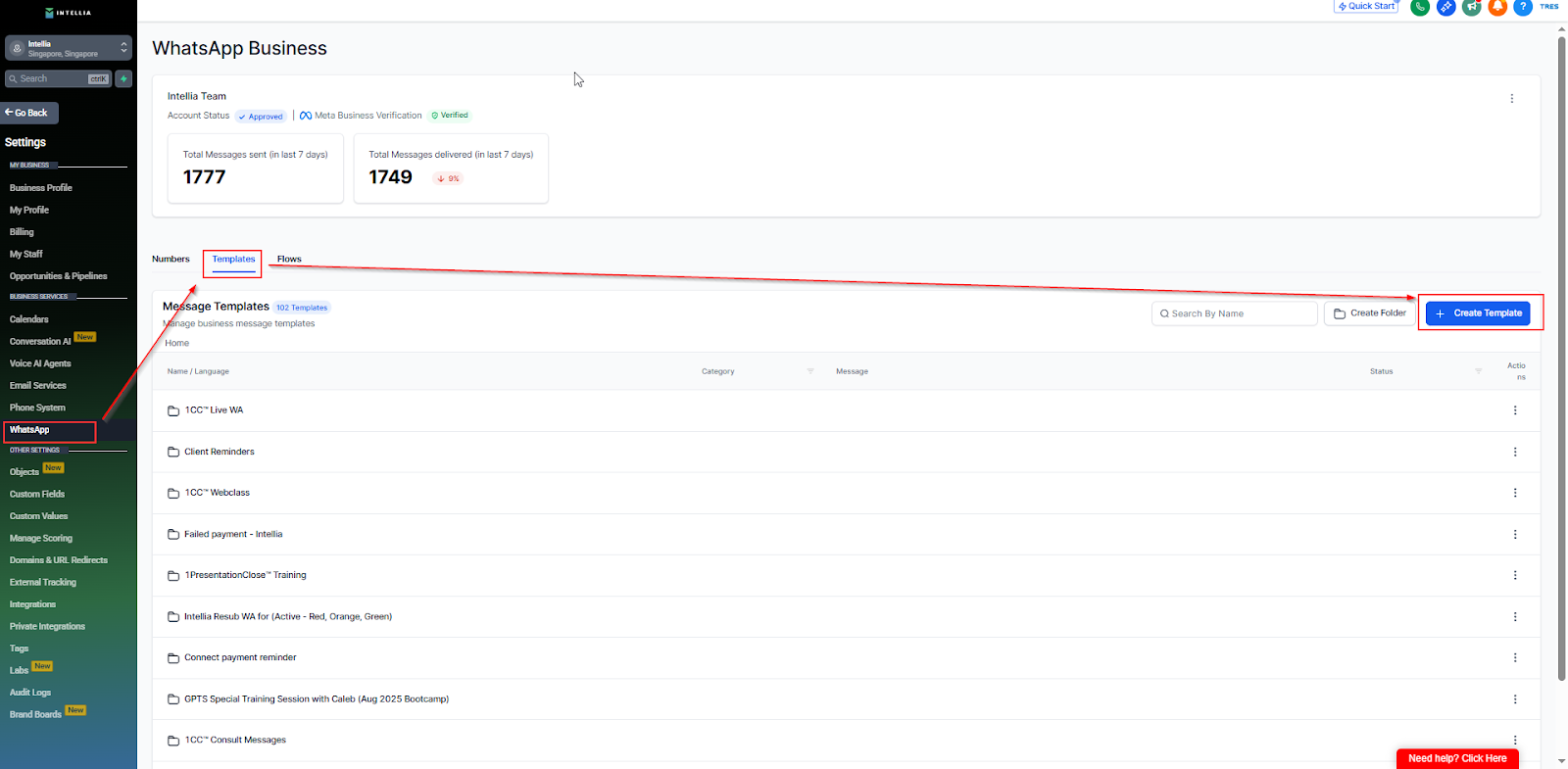The image size is (1568, 769).
Task: Click the page vertical scrollbar
Action: 1562,359
